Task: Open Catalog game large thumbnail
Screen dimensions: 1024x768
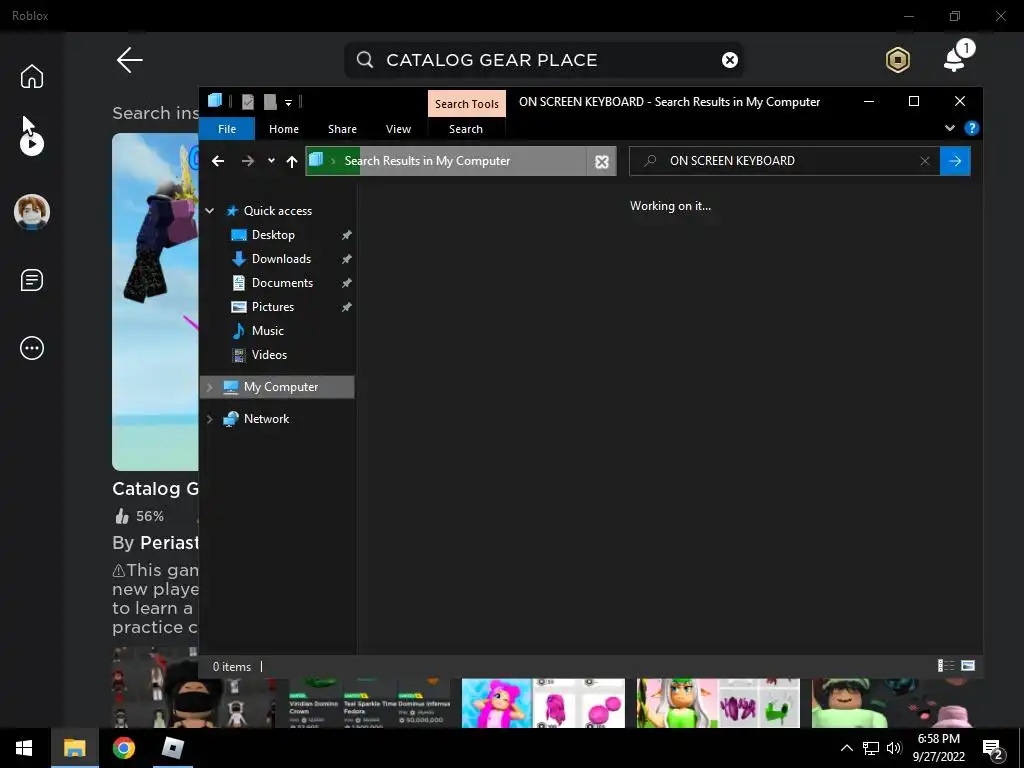Action: (x=155, y=302)
